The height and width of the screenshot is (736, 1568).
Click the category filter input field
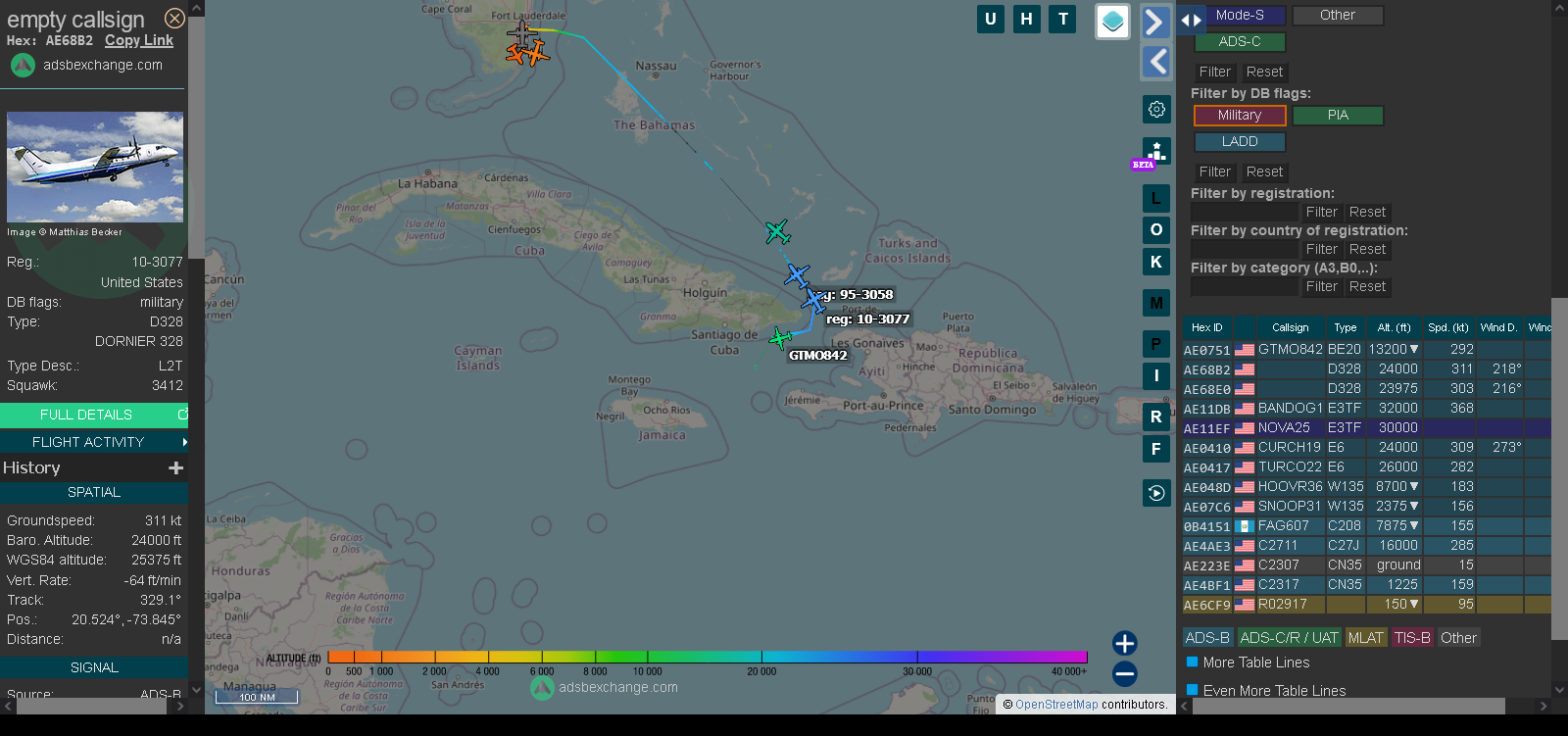(1244, 286)
